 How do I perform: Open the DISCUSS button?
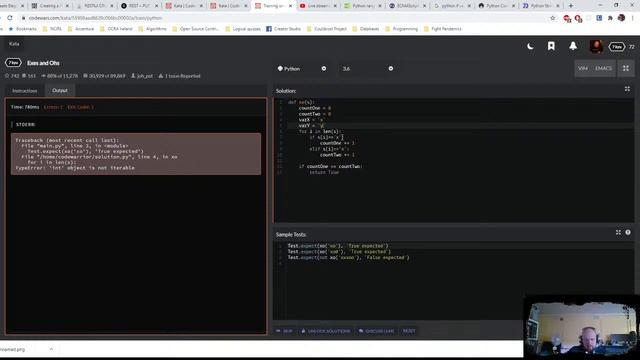click(376, 331)
